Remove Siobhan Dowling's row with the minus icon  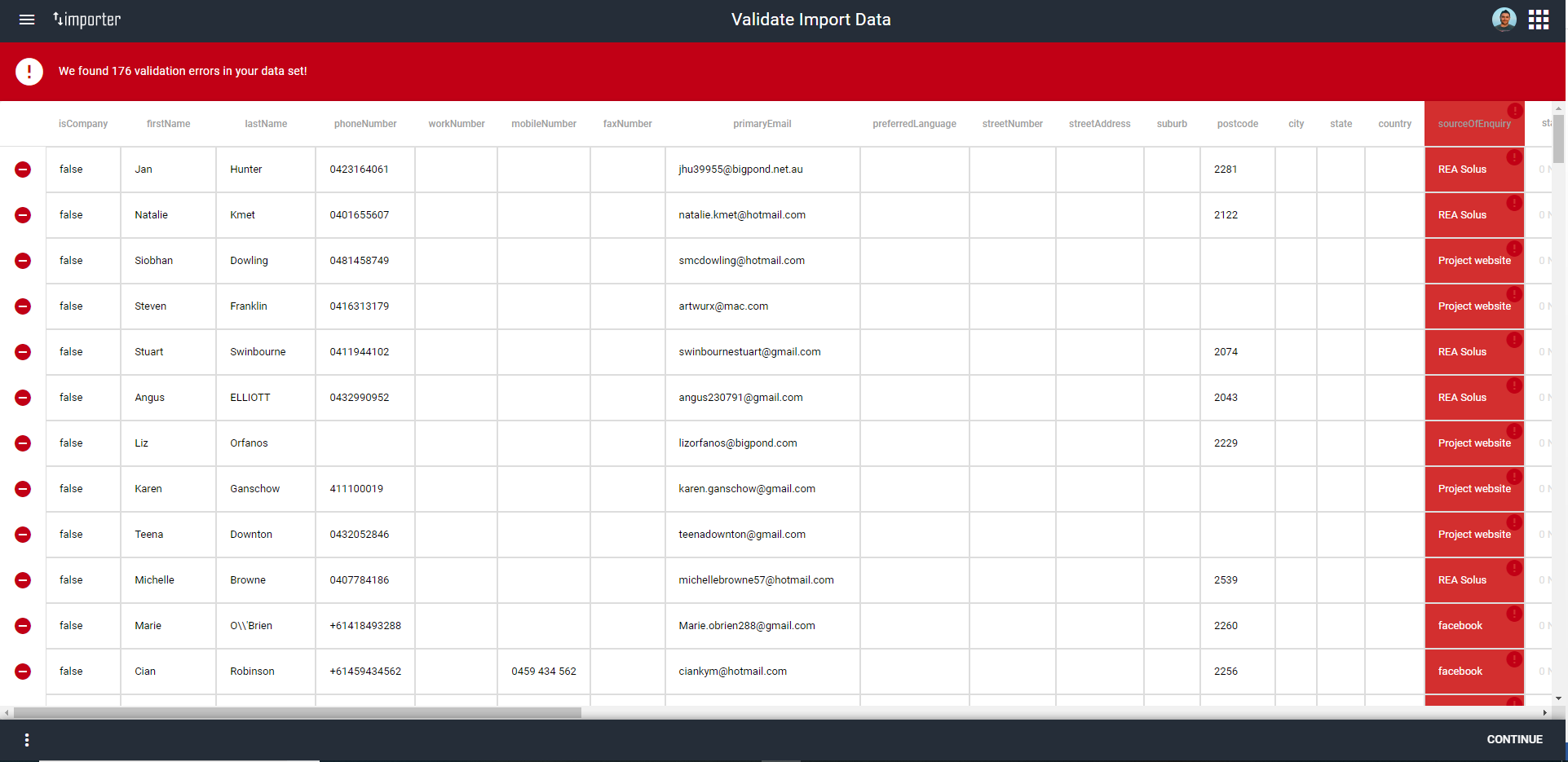(23, 261)
